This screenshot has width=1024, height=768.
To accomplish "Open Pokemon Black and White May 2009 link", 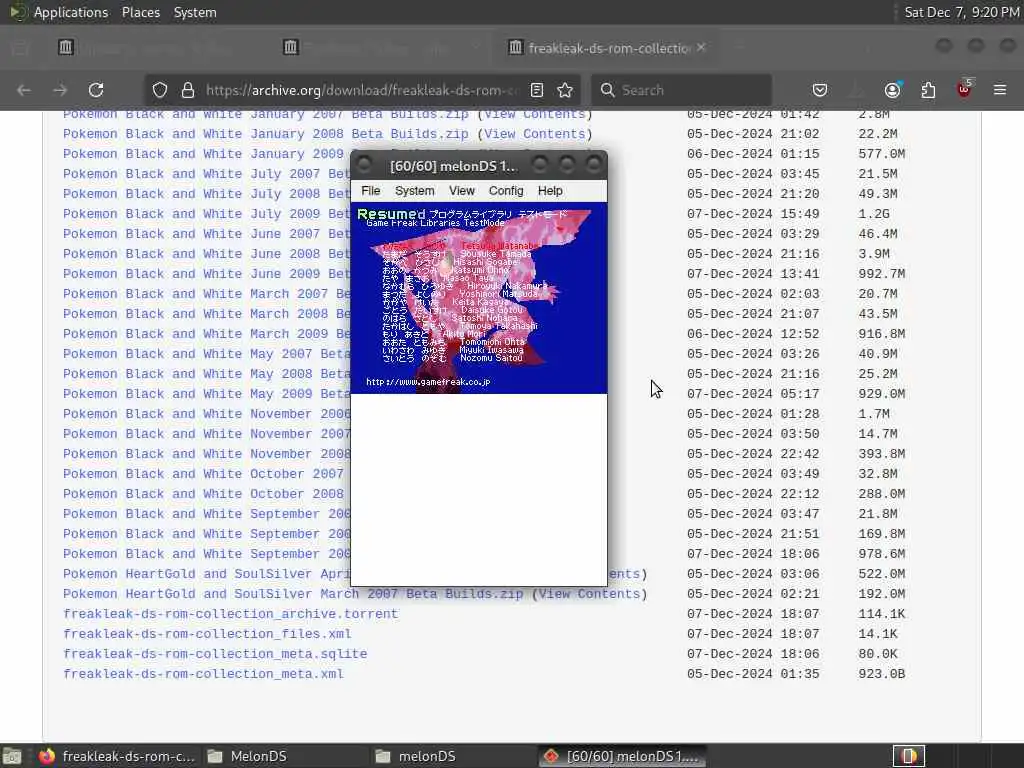I will coord(206,394).
